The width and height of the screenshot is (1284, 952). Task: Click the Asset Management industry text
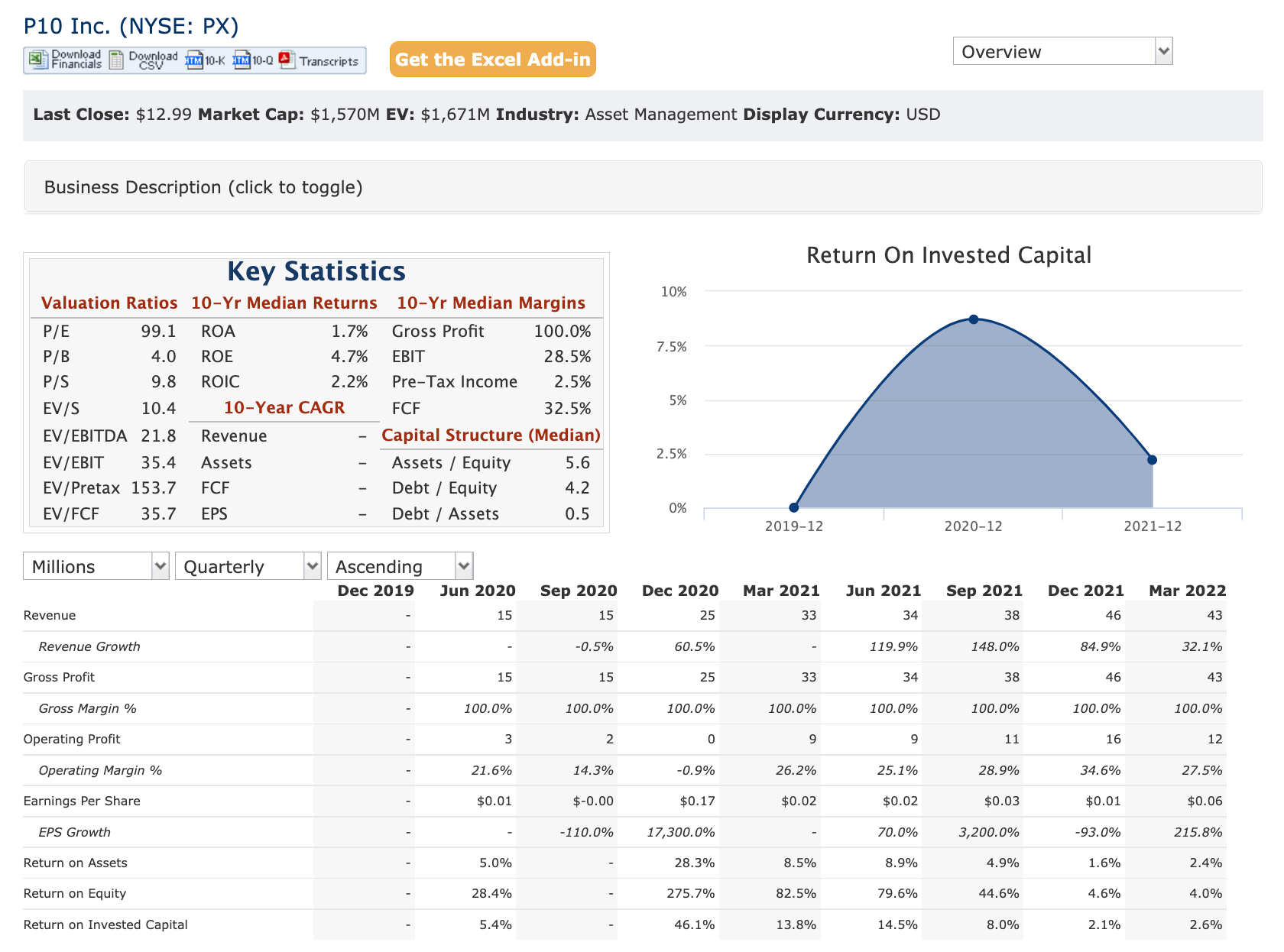[661, 115]
